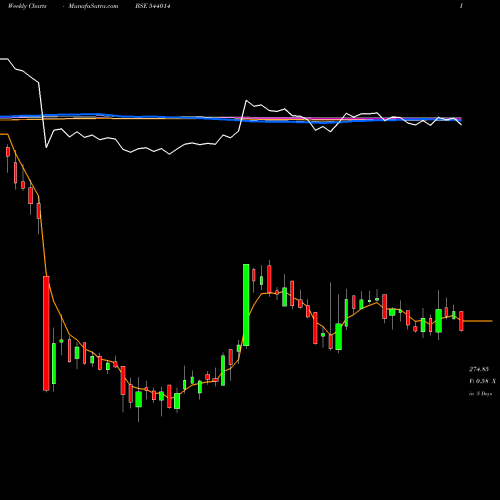The image size is (500, 500).
Task: Click the 'in 5 Days' text
Action: point(481,393)
